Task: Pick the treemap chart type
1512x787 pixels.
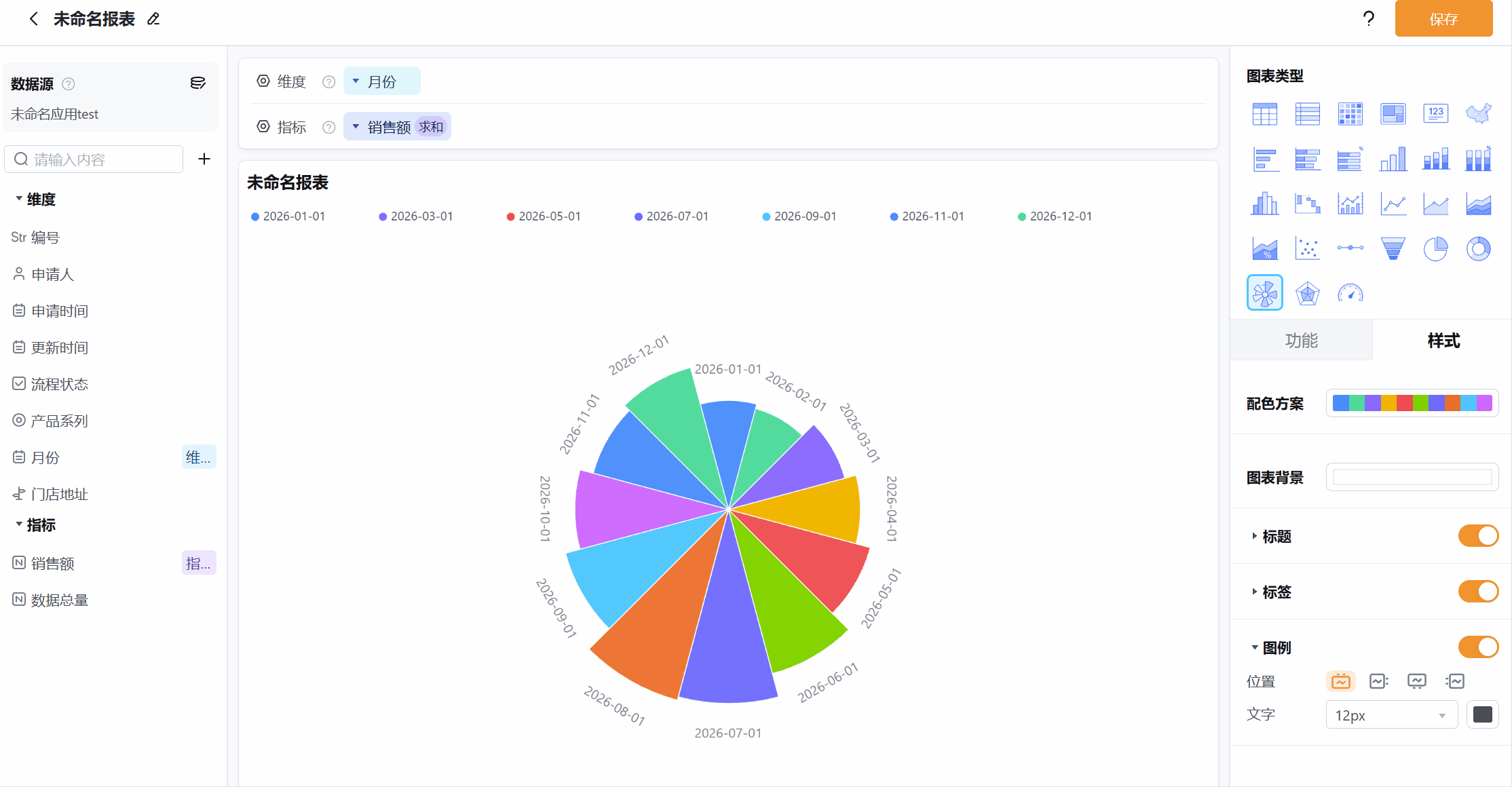Action: (1393, 114)
